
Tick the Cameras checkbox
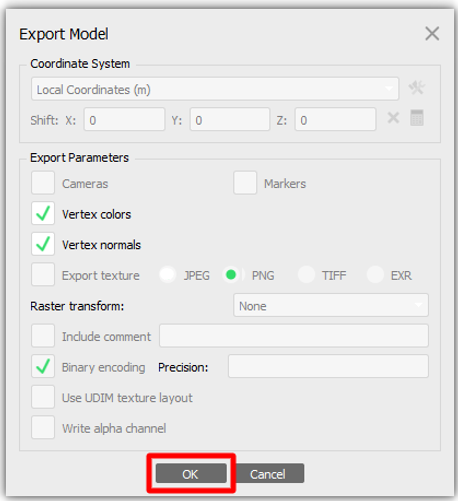[x=43, y=183]
